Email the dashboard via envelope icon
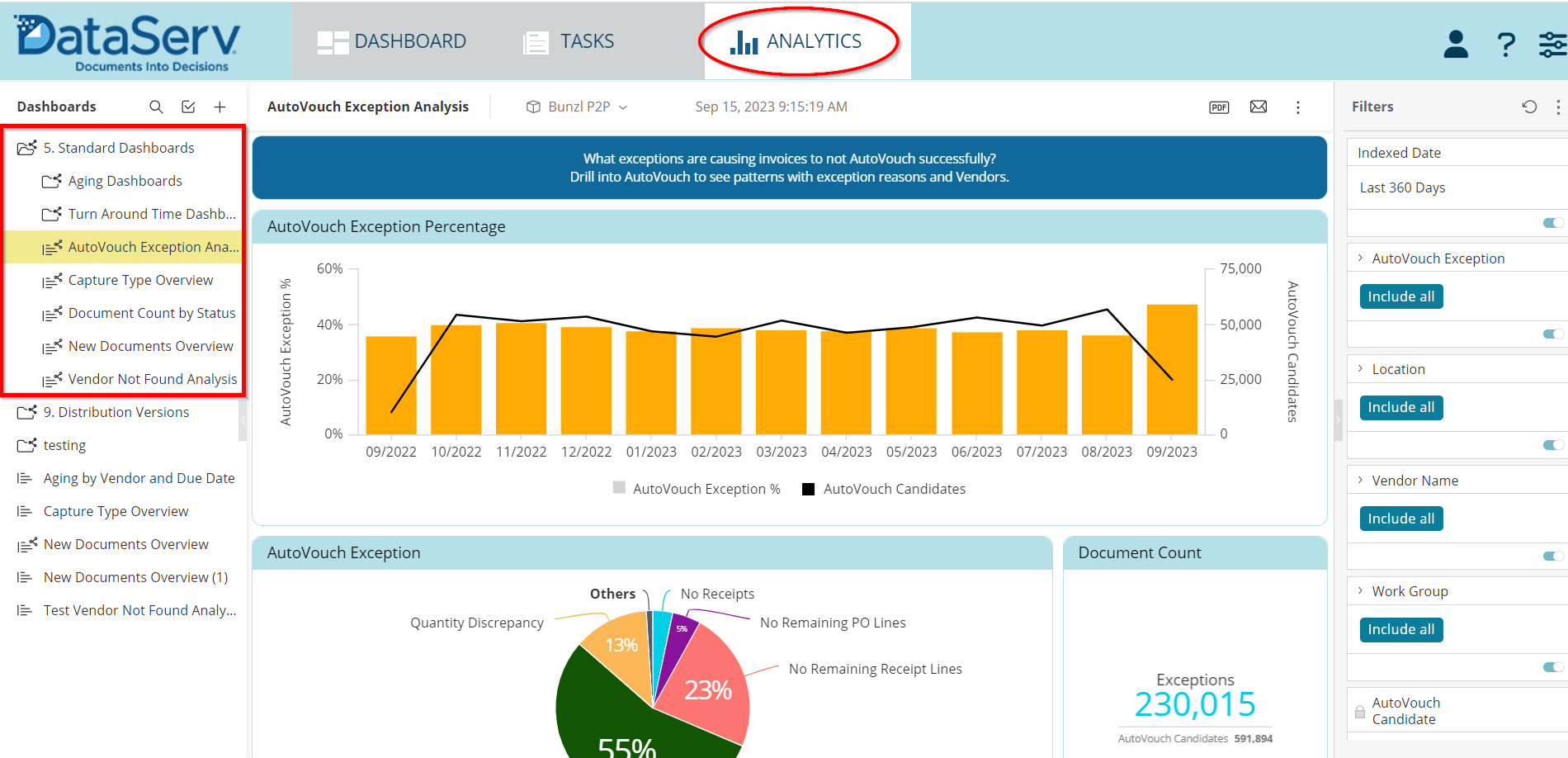Viewport: 1568px width, 758px height. (x=1259, y=107)
